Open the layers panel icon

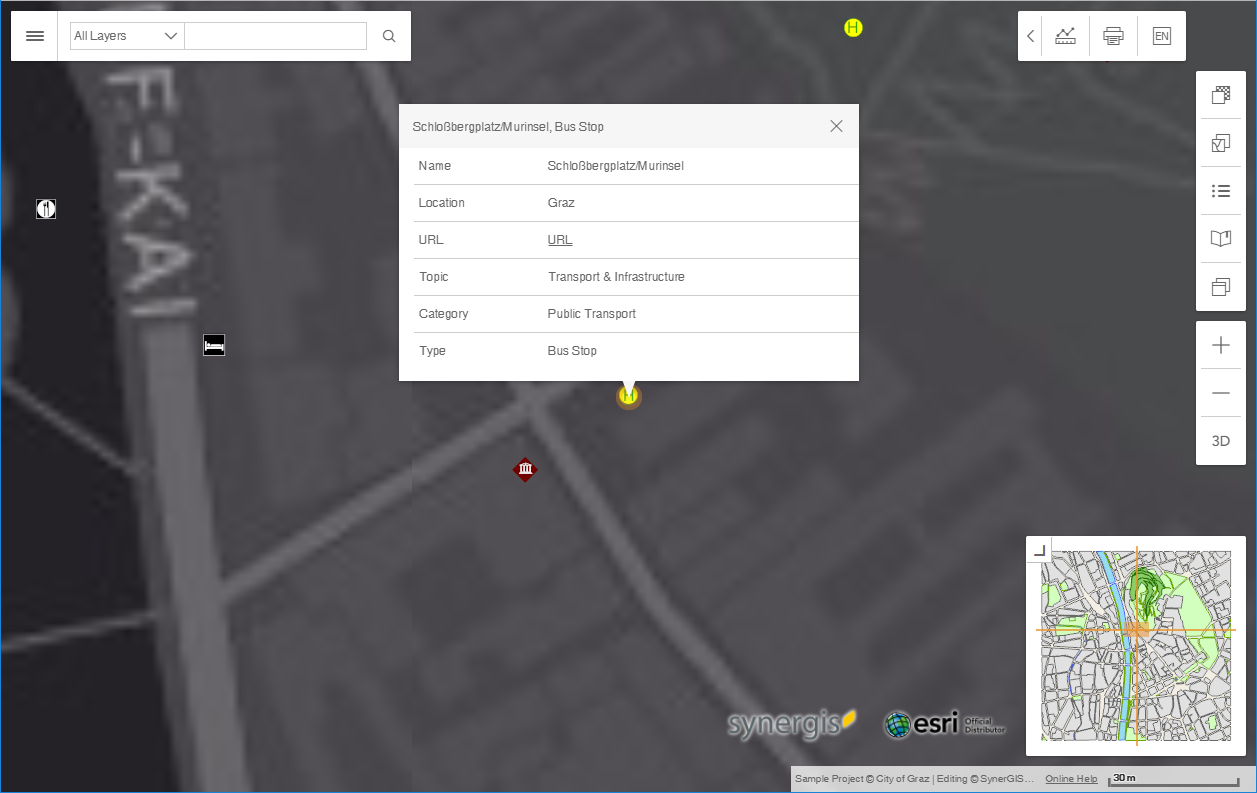click(x=1220, y=286)
